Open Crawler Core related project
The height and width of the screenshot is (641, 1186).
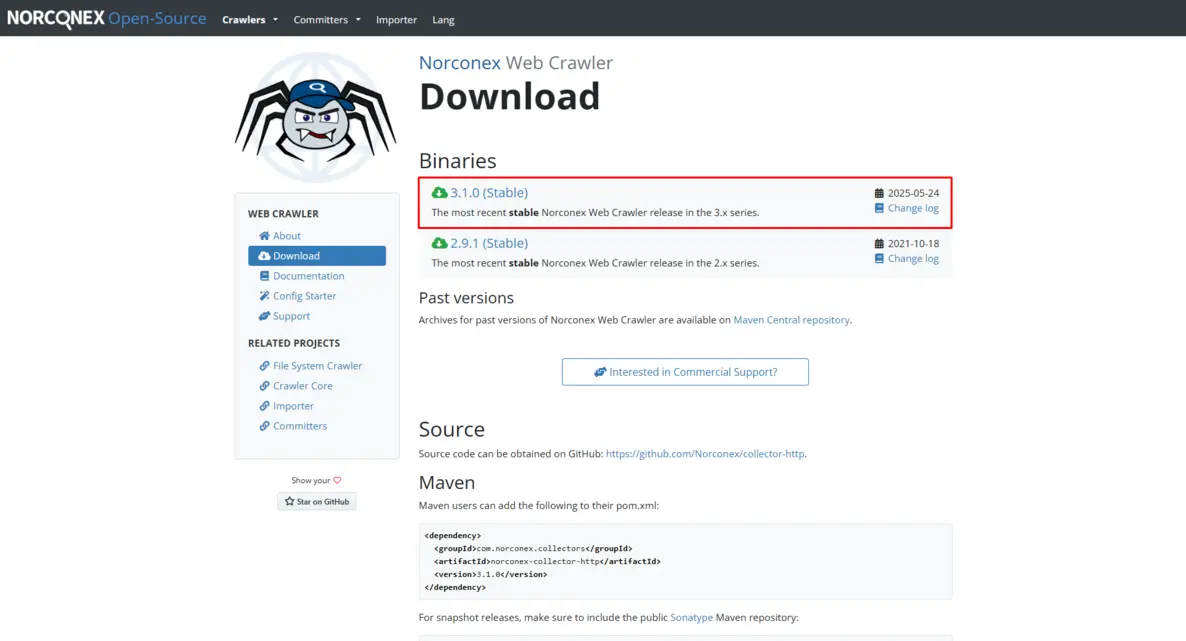tap(303, 386)
